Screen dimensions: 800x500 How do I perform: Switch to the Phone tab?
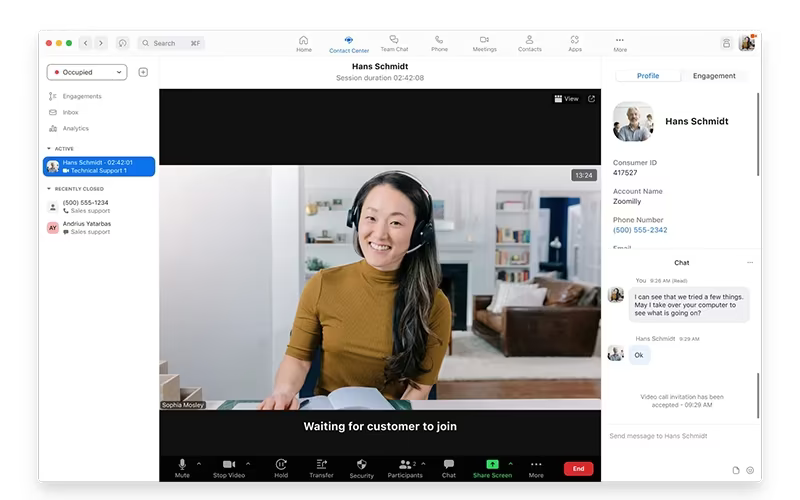pyautogui.click(x=439, y=44)
